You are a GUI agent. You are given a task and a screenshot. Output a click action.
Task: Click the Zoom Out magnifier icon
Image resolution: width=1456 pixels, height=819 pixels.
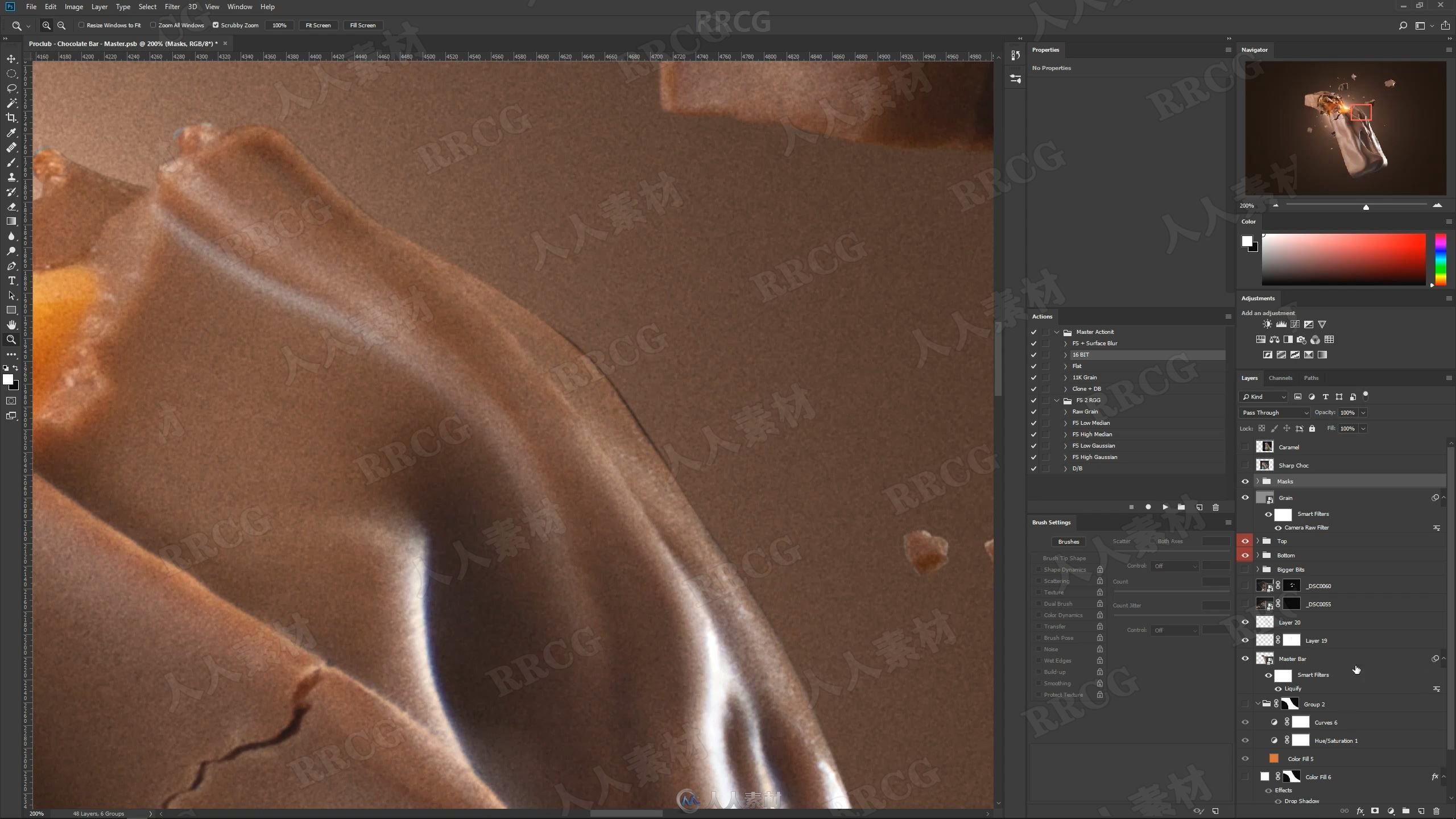[x=61, y=25]
